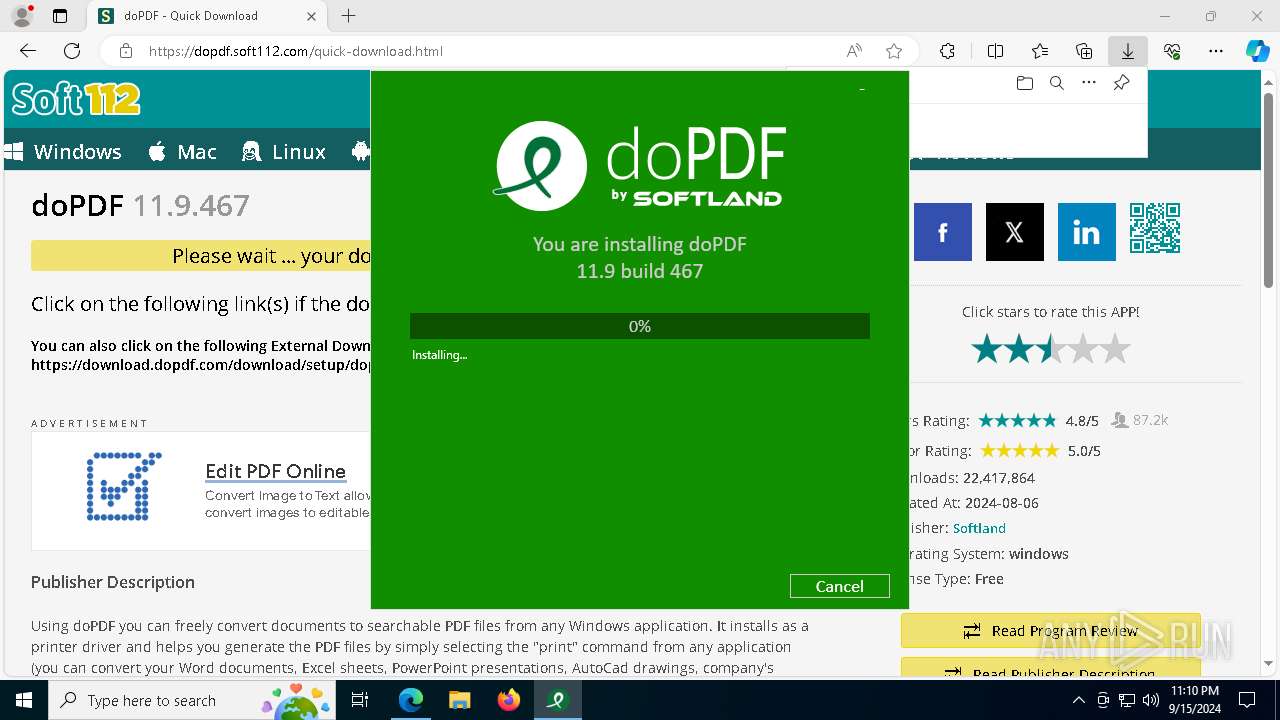Open downloads folder icon in popup
This screenshot has width=1280, height=720.
pos(1024,83)
